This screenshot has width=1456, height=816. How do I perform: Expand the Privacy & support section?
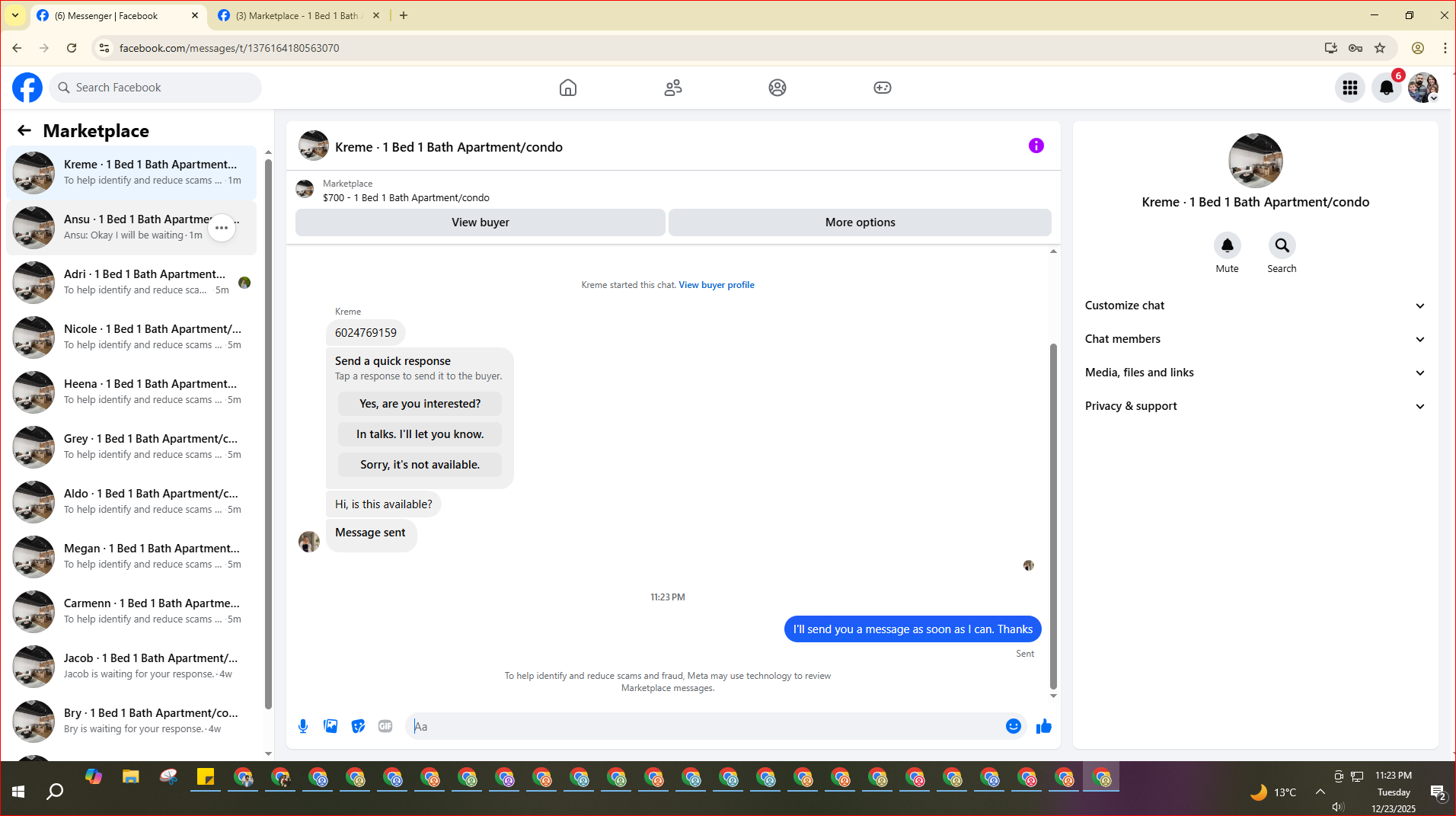[x=1255, y=406]
